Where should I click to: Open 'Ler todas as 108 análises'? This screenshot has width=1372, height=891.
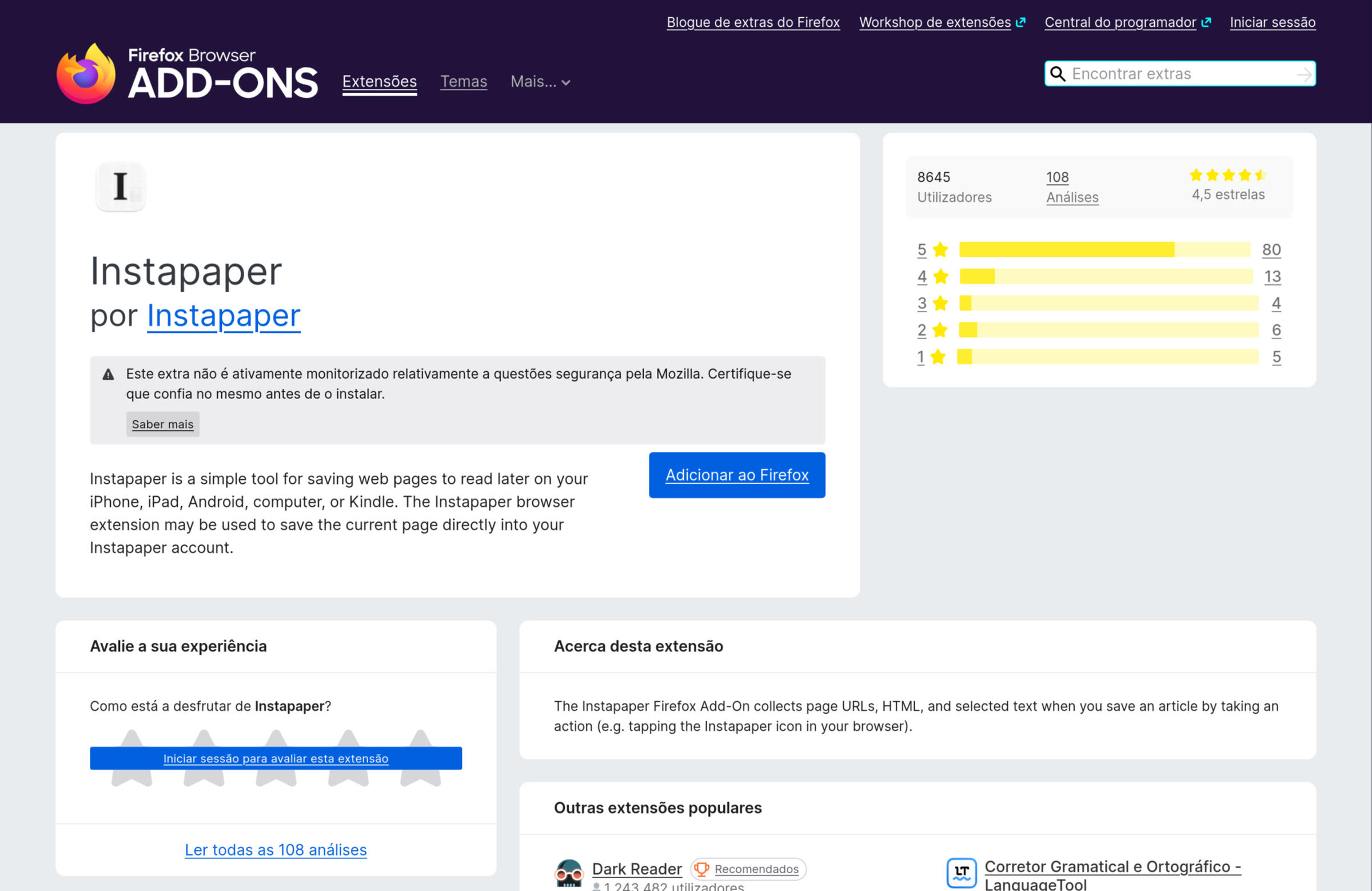tap(276, 849)
